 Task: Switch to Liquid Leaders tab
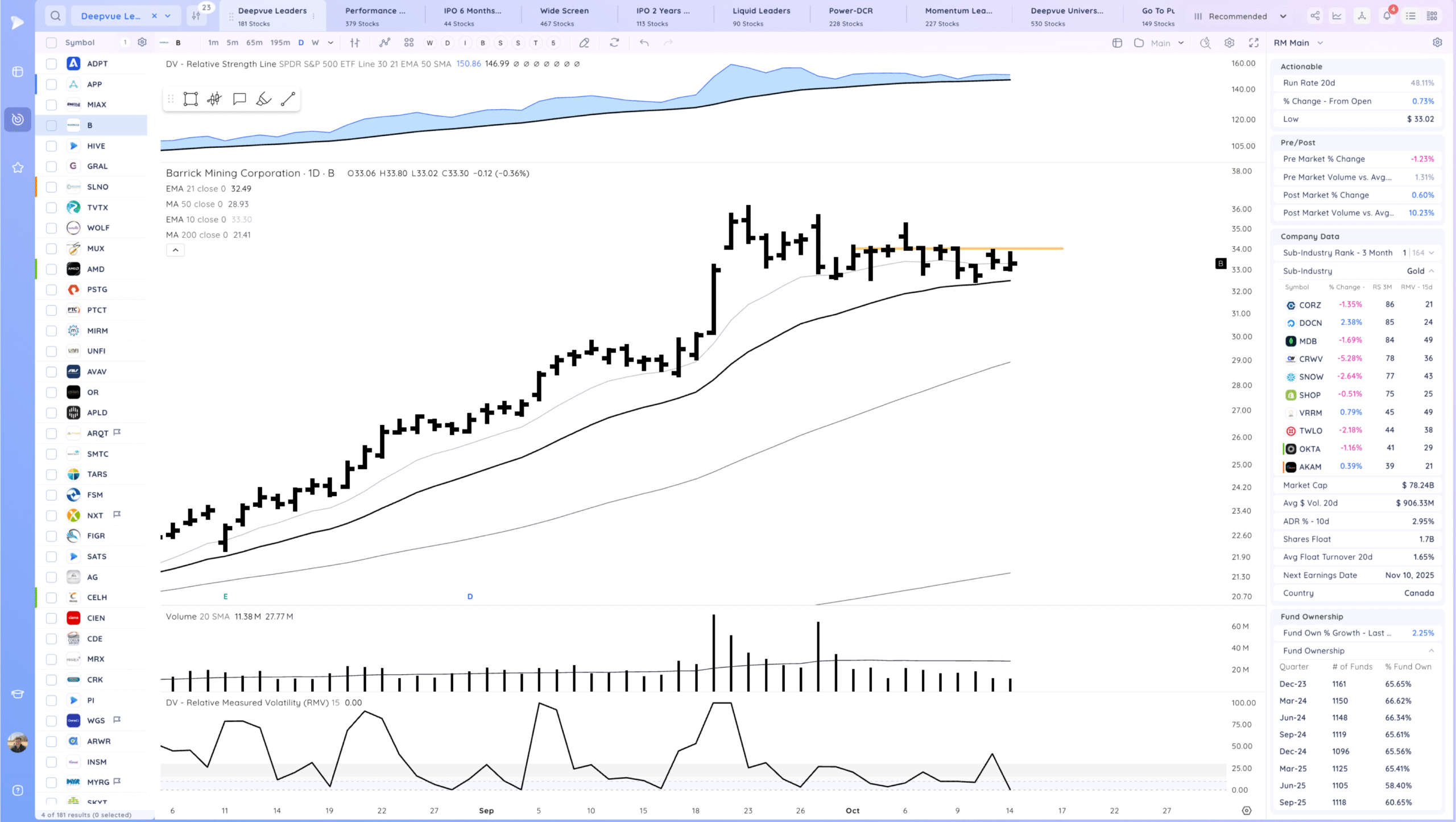click(761, 16)
